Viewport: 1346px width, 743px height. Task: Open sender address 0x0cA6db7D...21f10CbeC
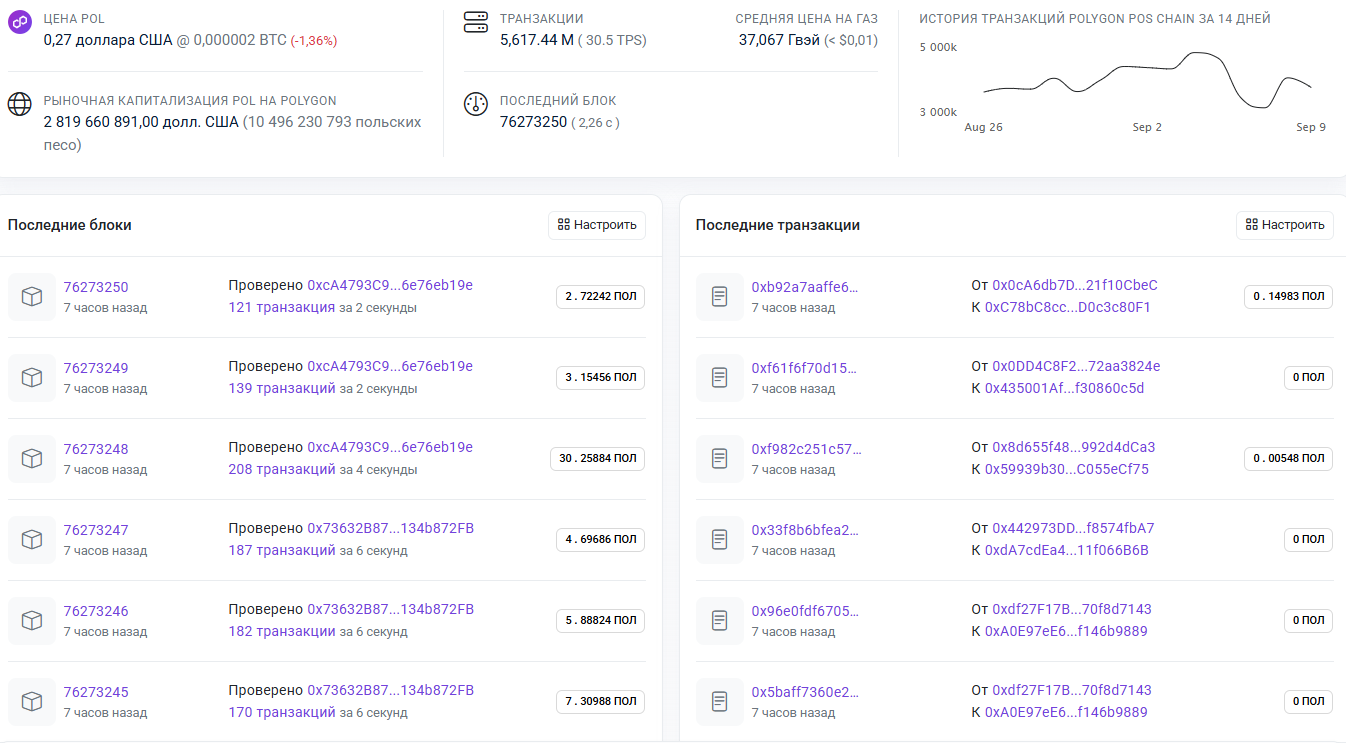pyautogui.click(x=1075, y=285)
